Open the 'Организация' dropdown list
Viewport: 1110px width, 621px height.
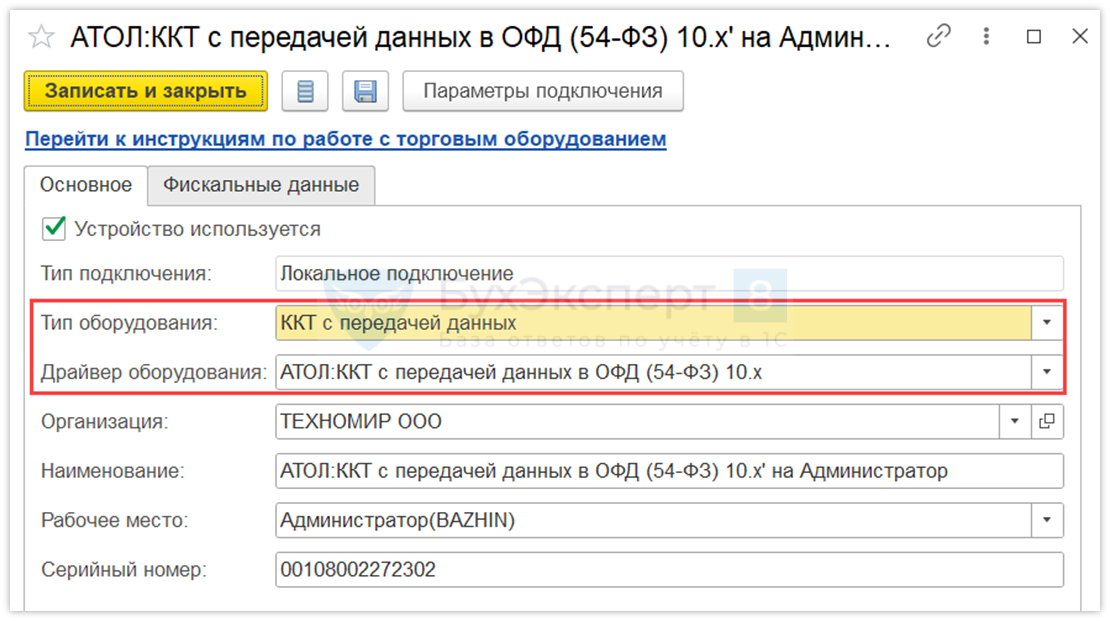(1015, 422)
